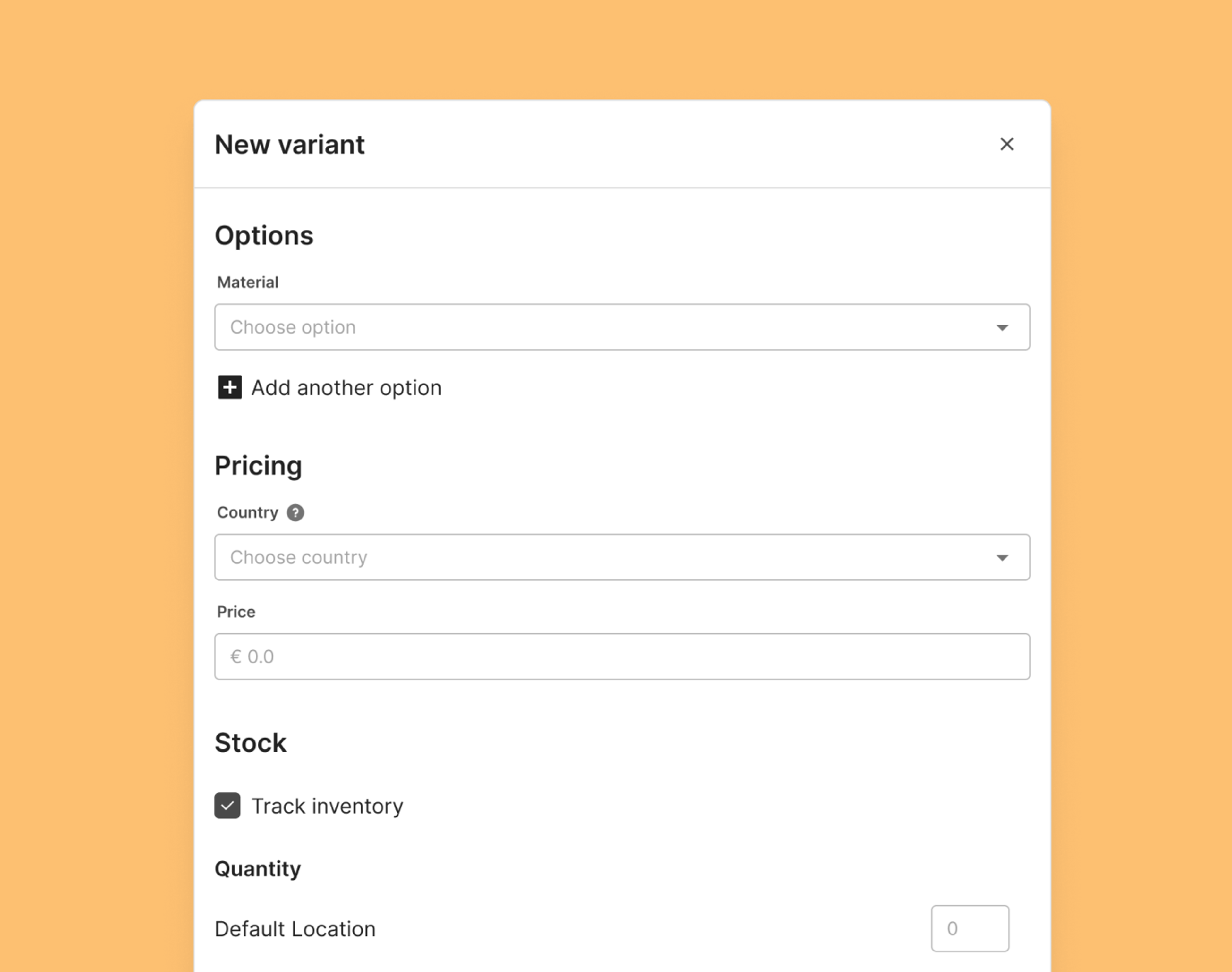Click the Country dropdown caret icon
This screenshot has height=972, width=1232.
(1002, 558)
